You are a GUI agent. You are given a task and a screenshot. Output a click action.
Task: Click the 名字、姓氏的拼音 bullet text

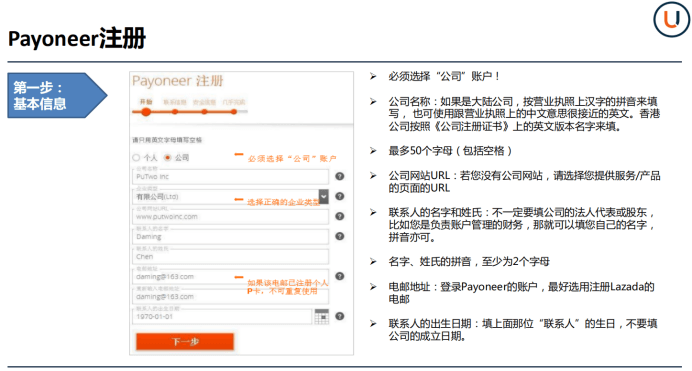coord(469,262)
